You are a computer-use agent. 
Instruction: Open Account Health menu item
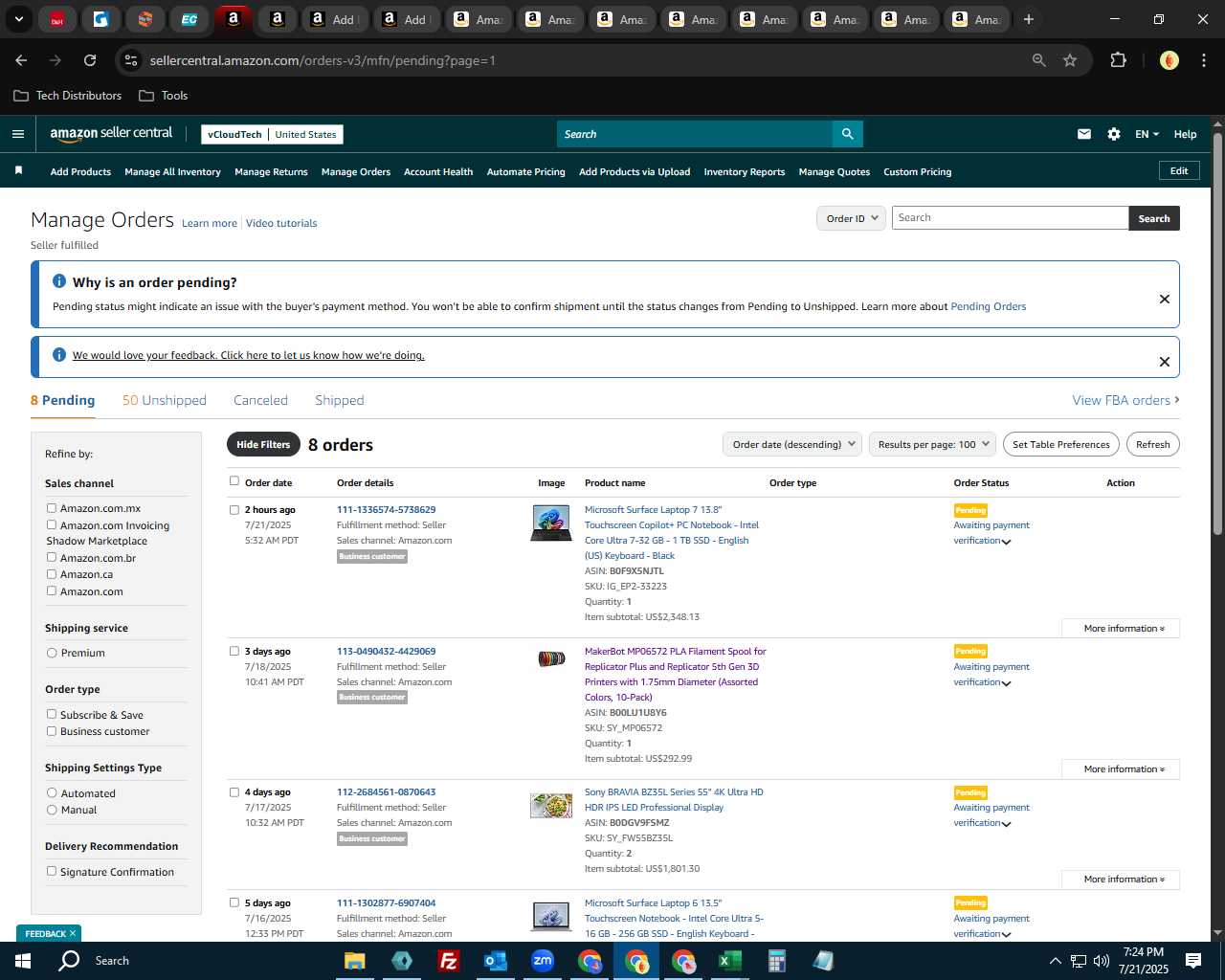(x=438, y=172)
